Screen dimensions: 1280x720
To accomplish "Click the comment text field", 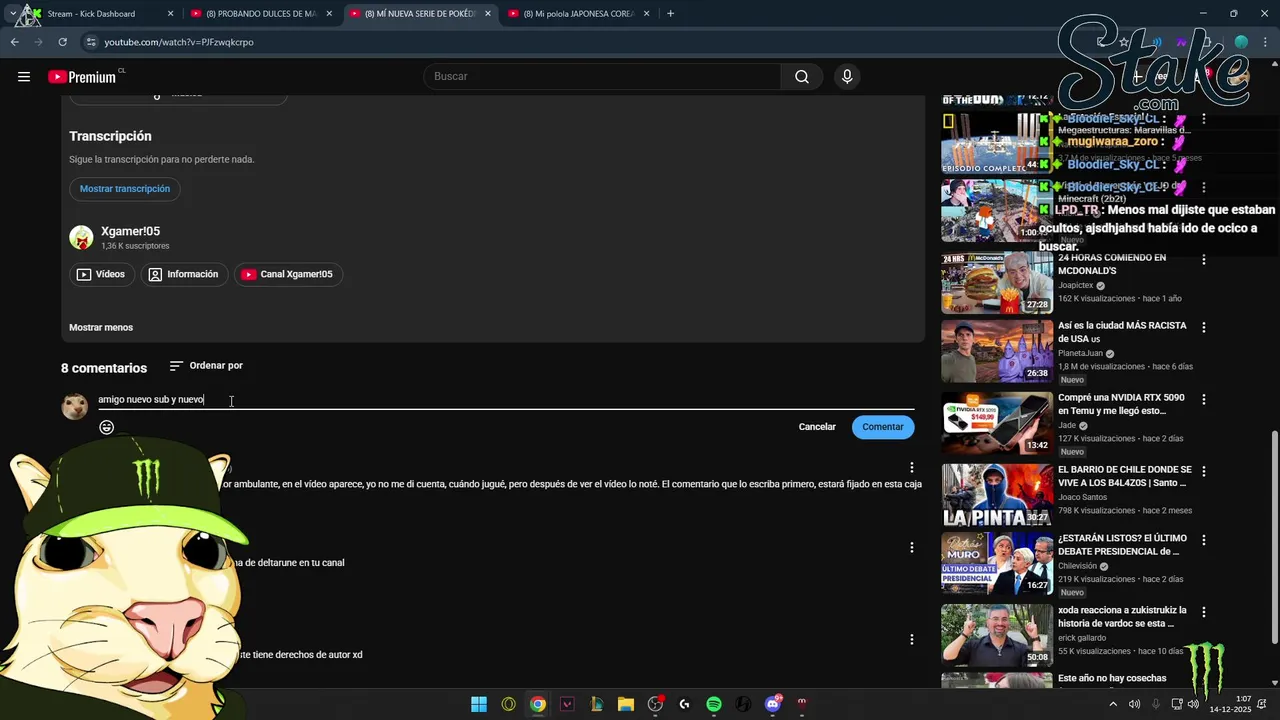I will [506, 400].
